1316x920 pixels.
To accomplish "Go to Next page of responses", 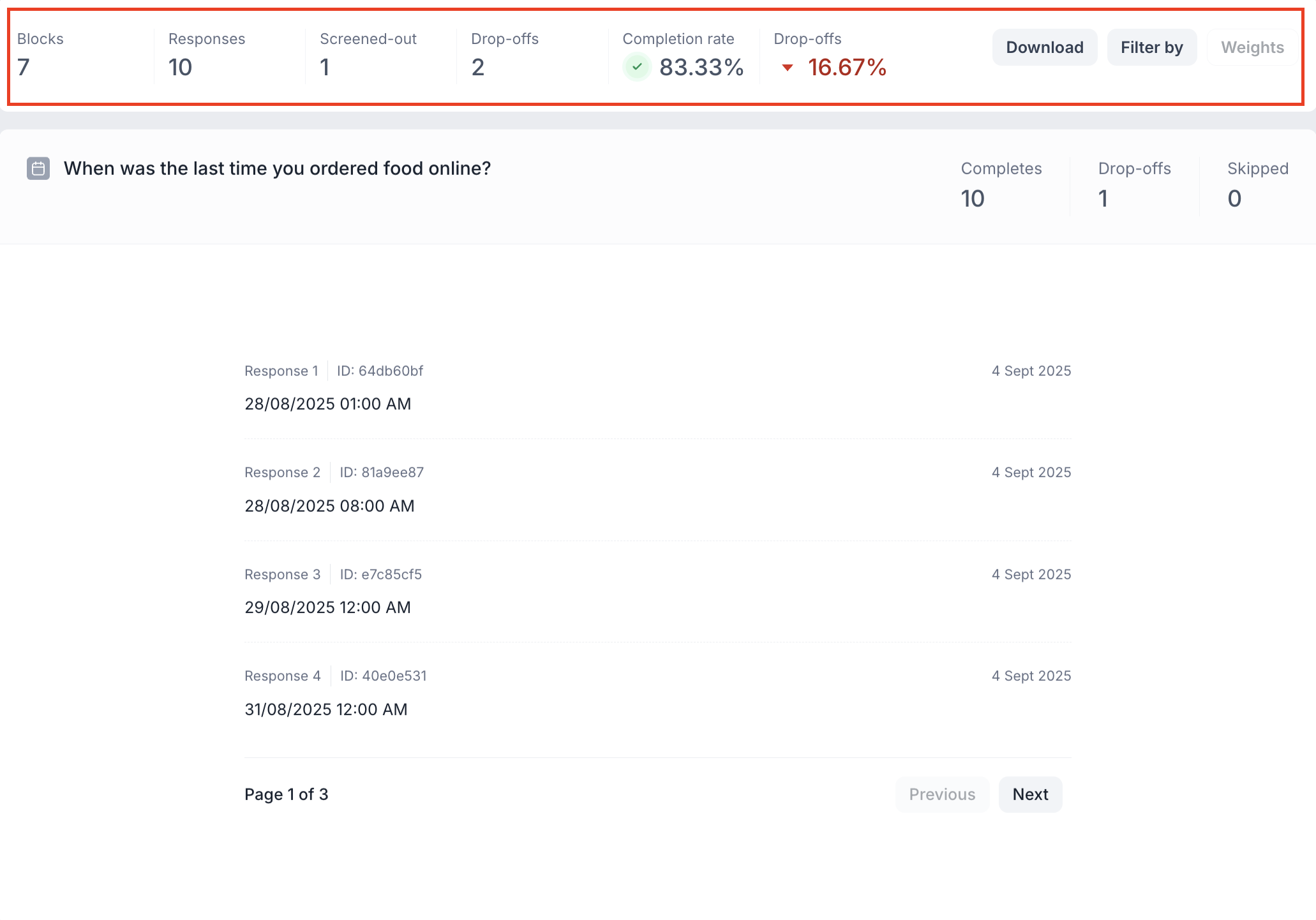I will click(1029, 794).
